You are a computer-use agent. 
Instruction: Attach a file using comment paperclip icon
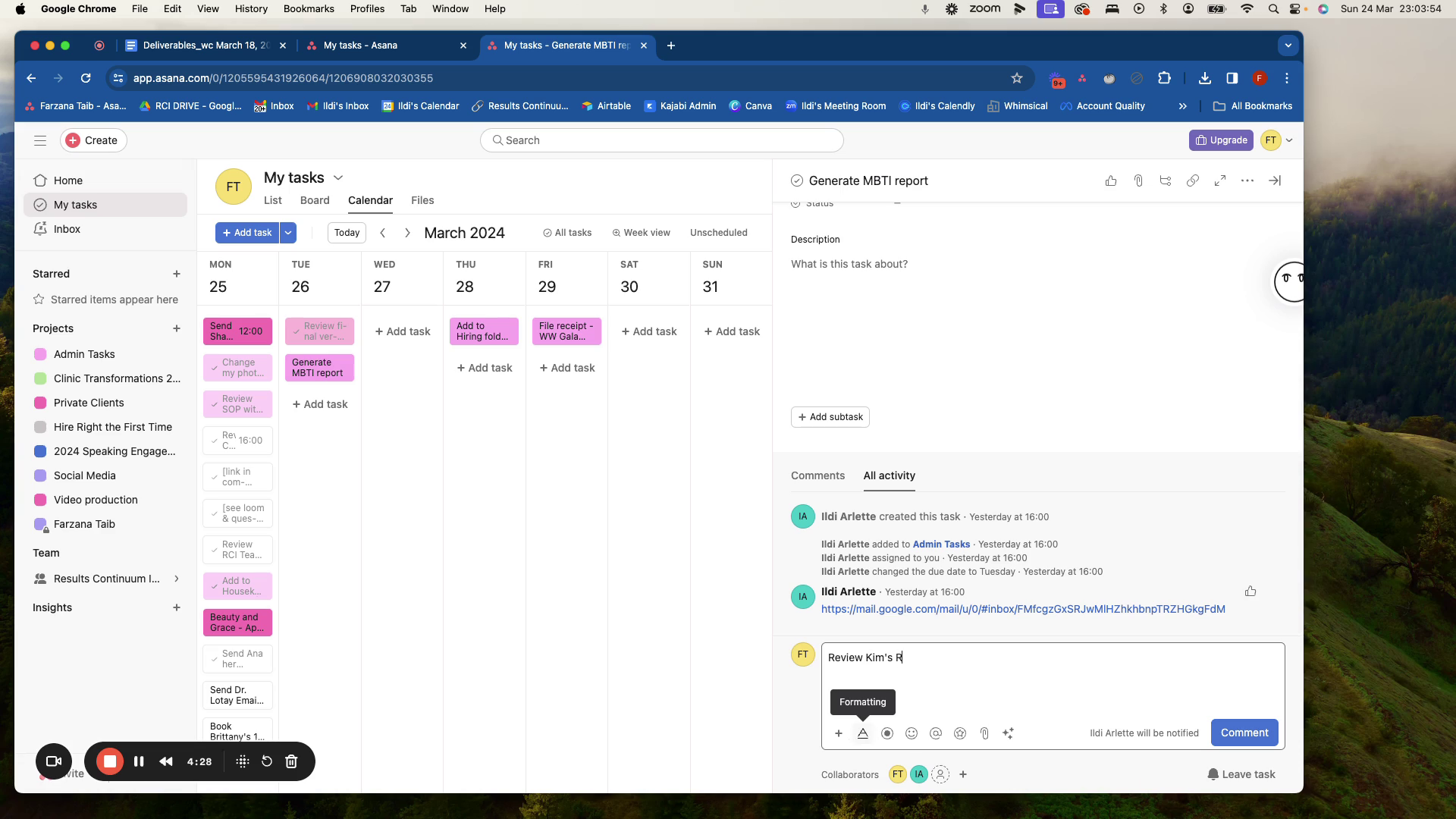click(984, 733)
